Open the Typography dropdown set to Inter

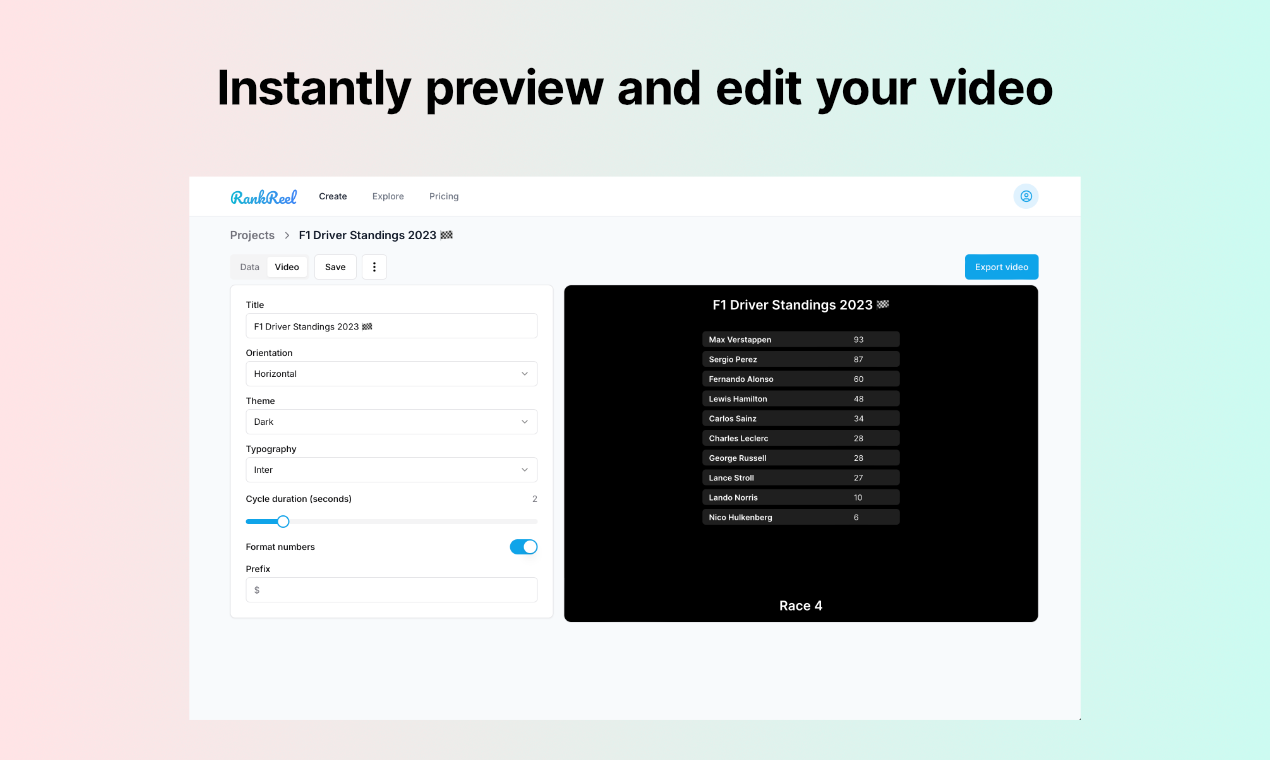[x=392, y=470]
